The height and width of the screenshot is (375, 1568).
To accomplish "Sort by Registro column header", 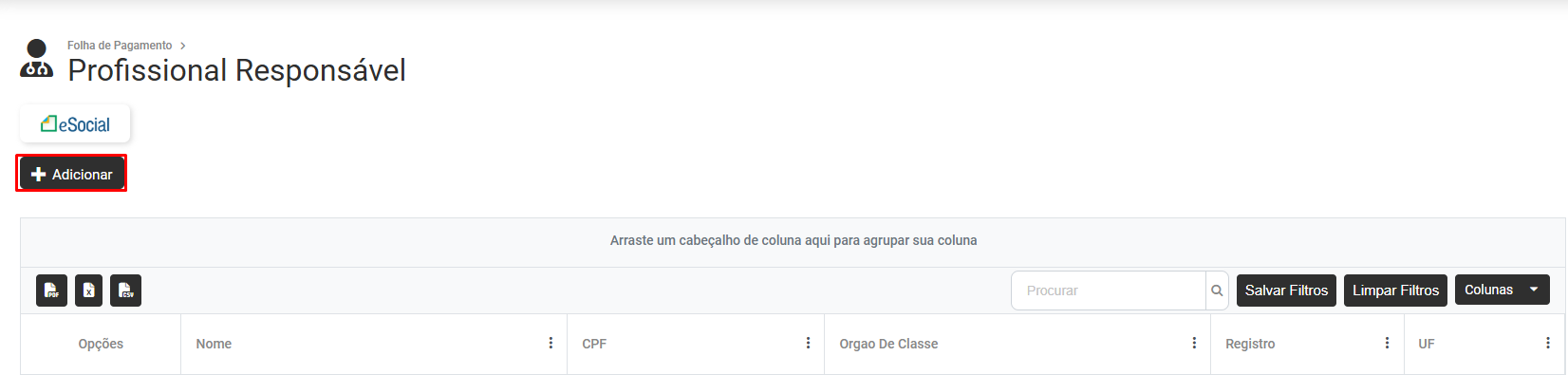I will pyautogui.click(x=1250, y=344).
